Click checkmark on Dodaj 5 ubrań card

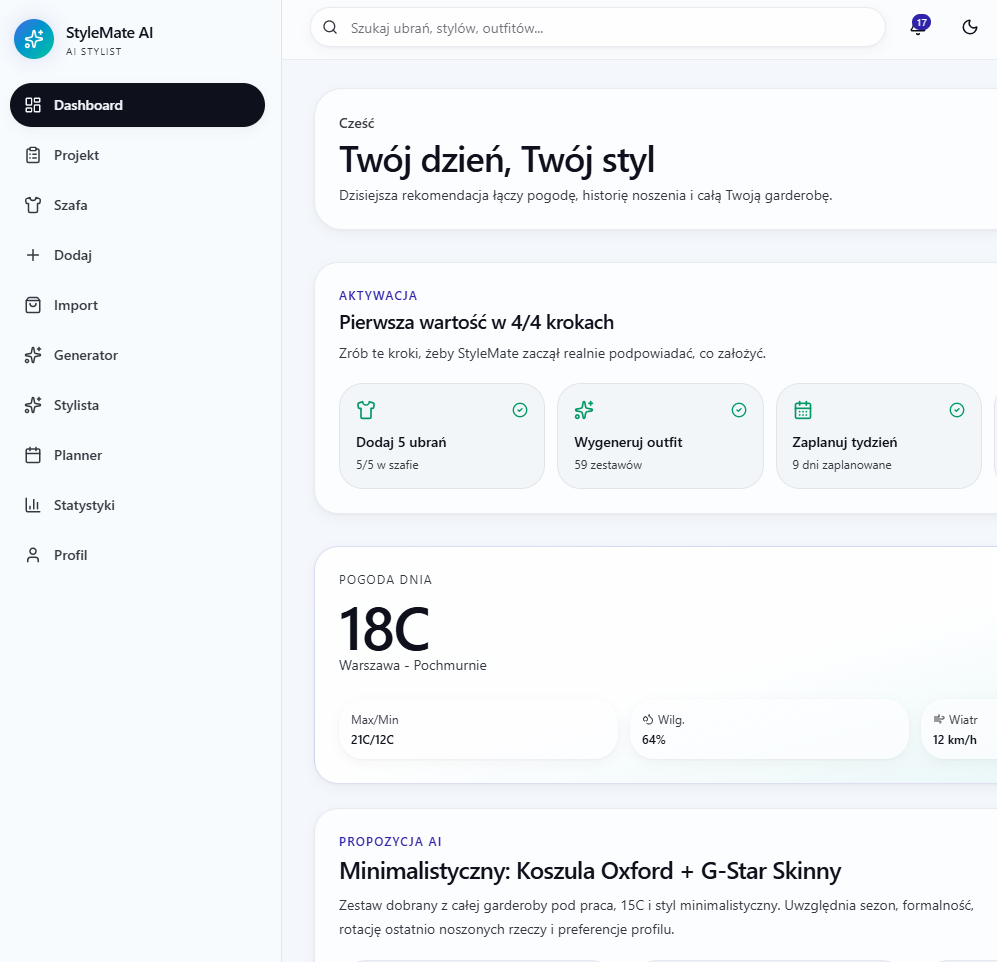tap(520, 410)
